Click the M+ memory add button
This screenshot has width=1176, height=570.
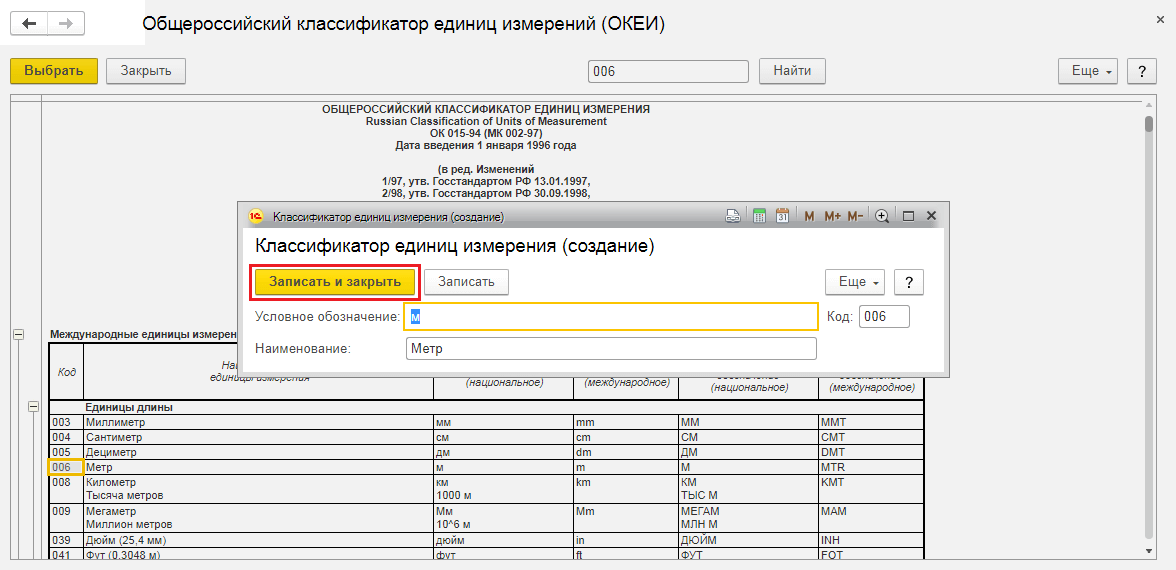click(x=832, y=216)
